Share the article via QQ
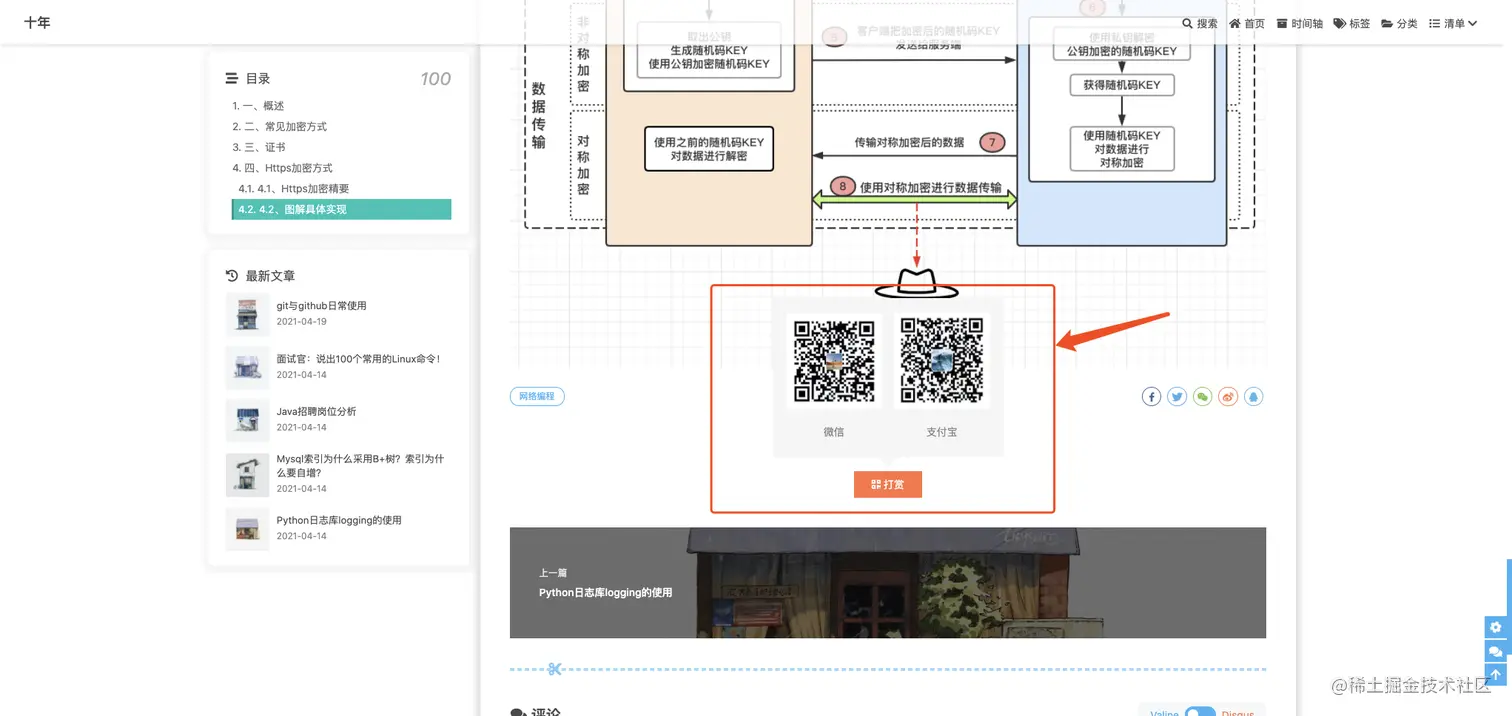Image resolution: width=1512 pixels, height=716 pixels. [x=1254, y=397]
